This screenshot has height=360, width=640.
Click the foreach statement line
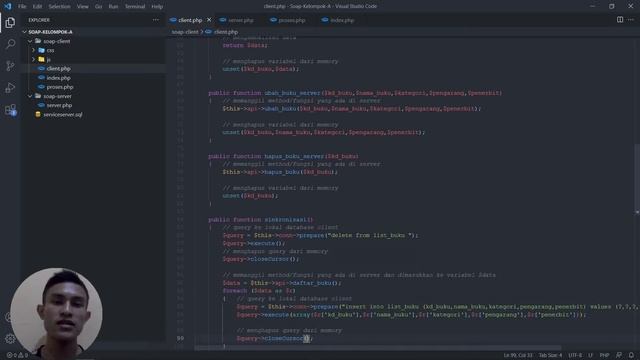tap(259, 291)
